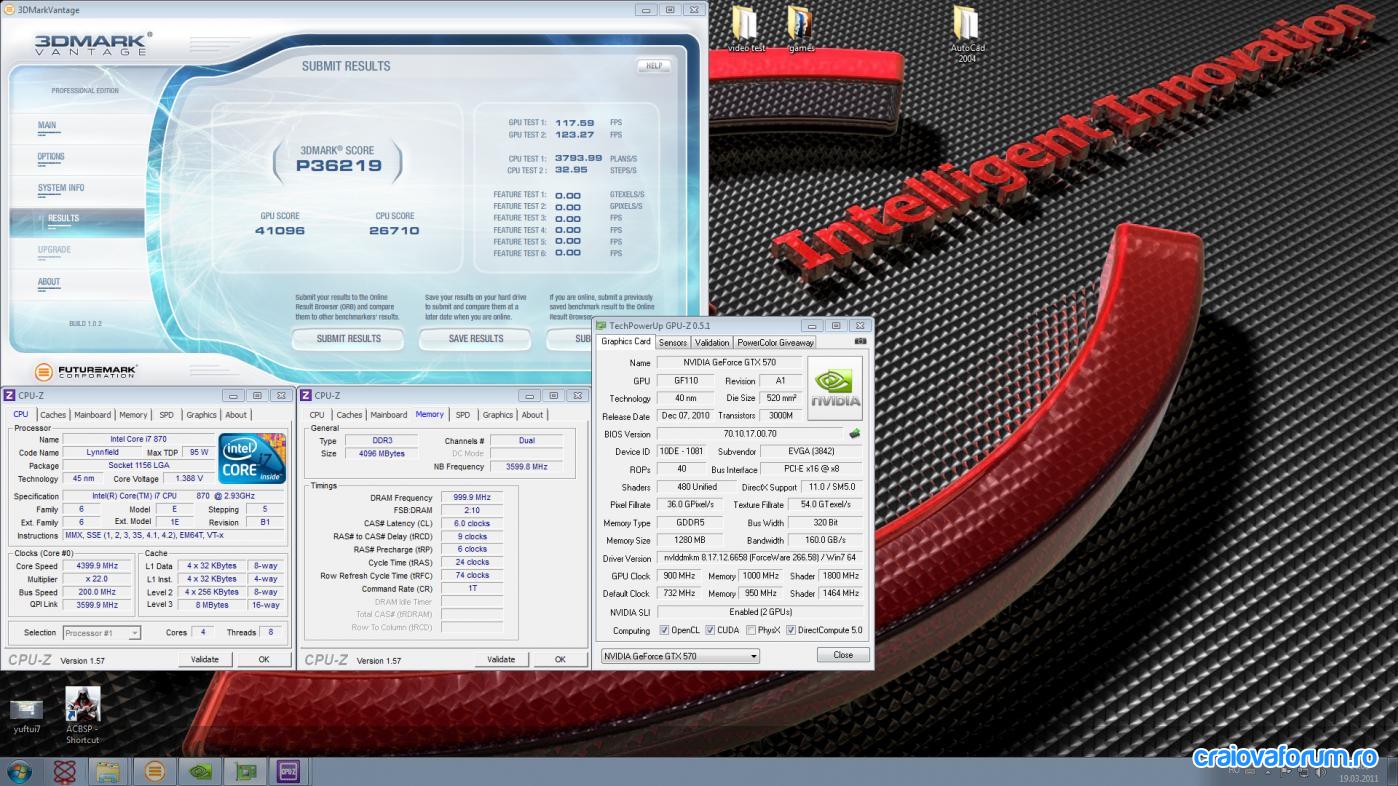Open Windows Explorer from the taskbar

pyautogui.click(x=108, y=771)
